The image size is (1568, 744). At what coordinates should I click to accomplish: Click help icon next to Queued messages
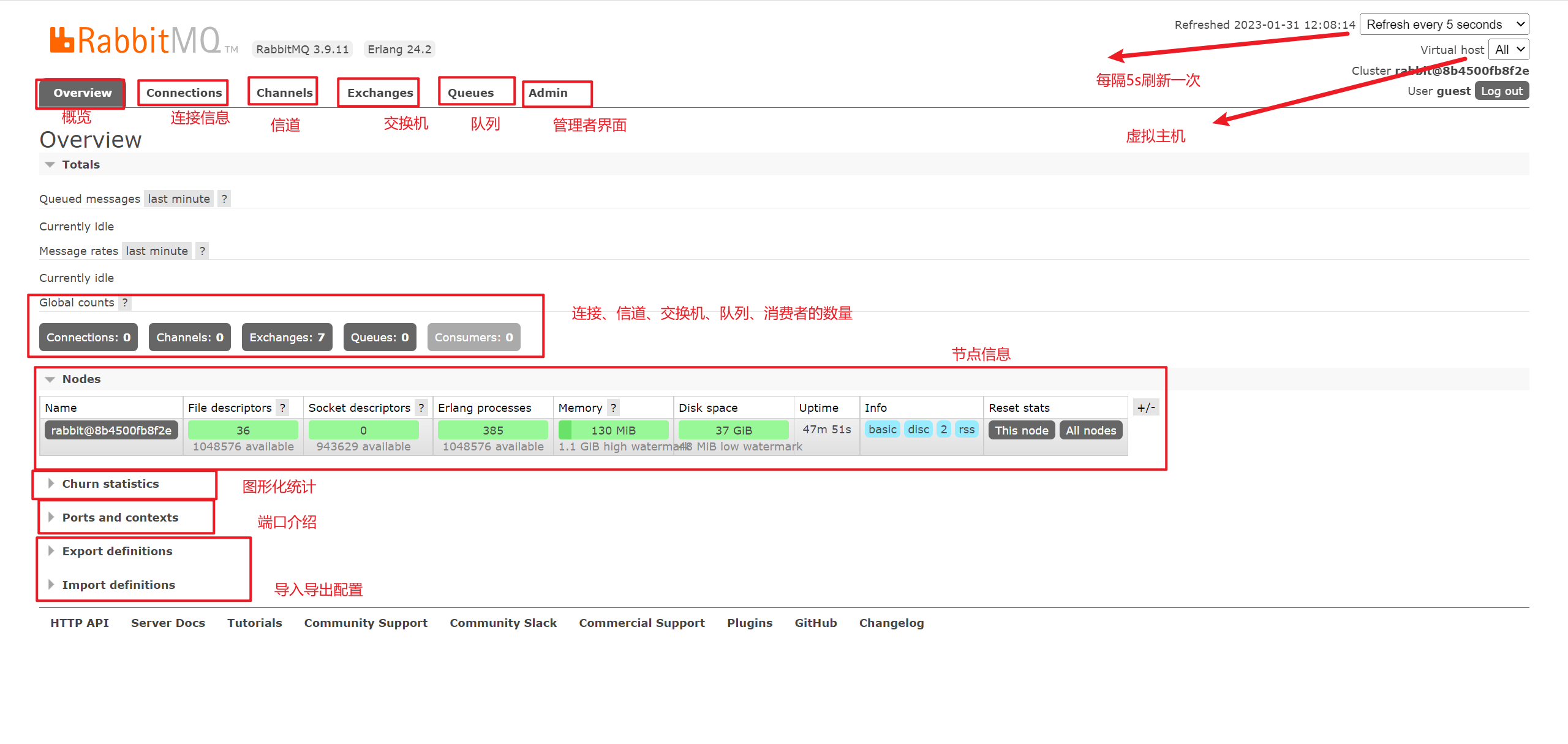point(224,199)
